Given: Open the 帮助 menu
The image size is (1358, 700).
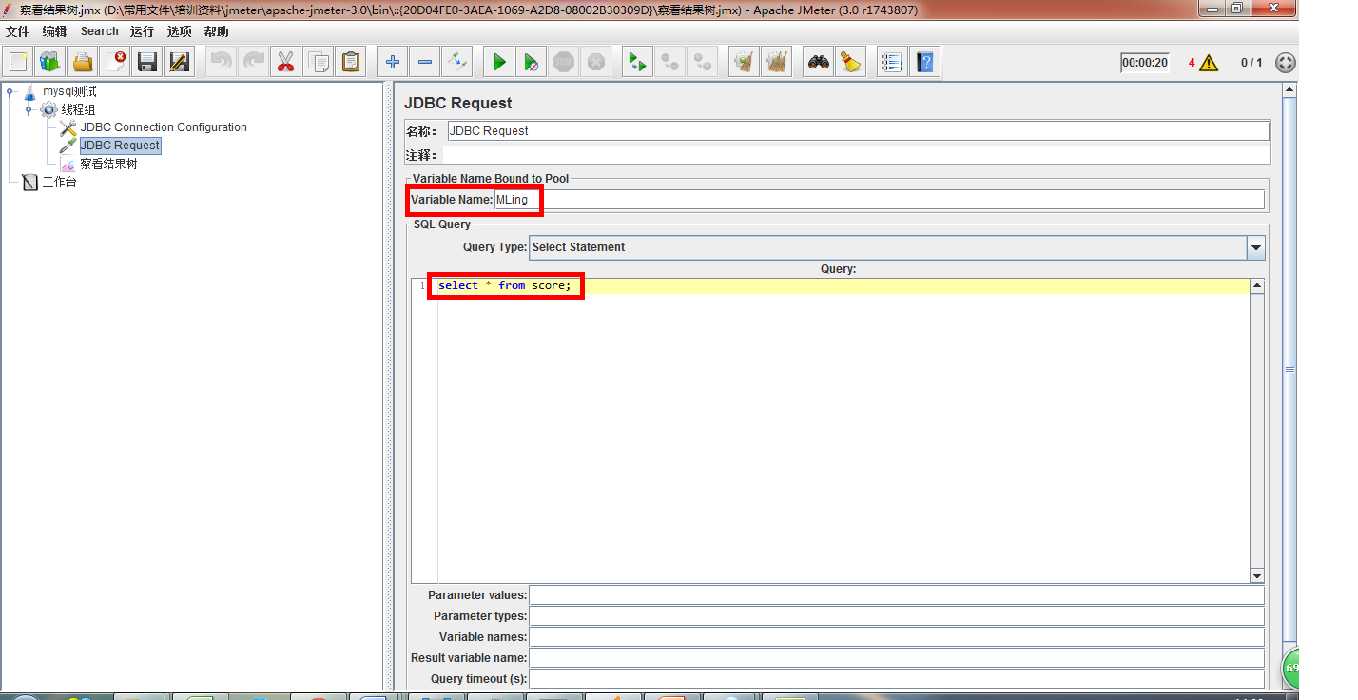Looking at the screenshot, I should 216,32.
